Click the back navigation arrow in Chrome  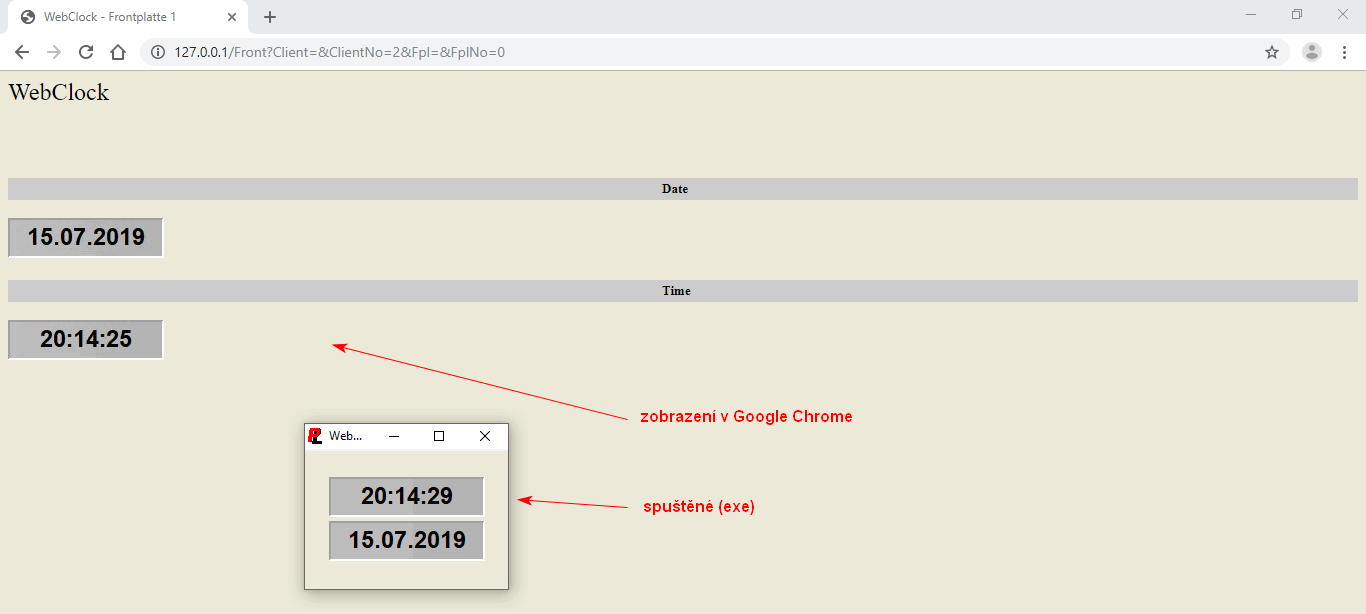click(x=22, y=52)
